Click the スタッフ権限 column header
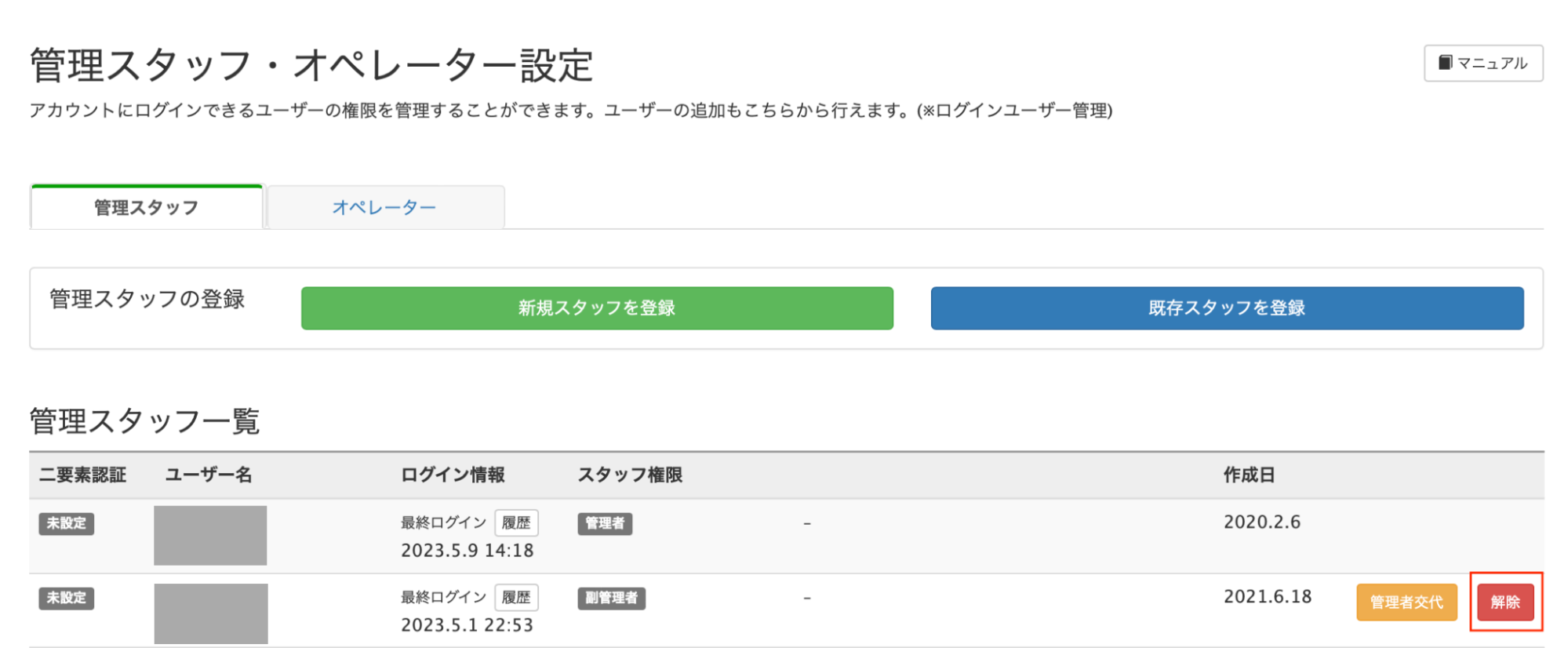The image size is (1568, 648). [x=631, y=475]
